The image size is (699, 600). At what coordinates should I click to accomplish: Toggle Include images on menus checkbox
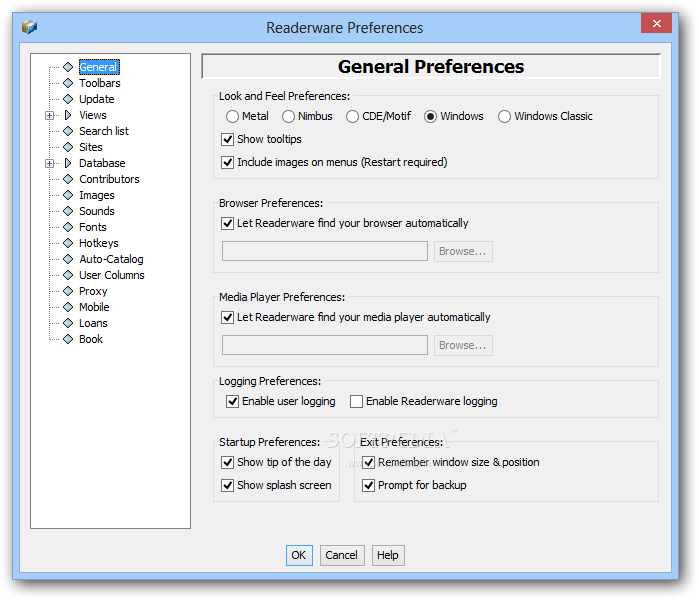227,162
